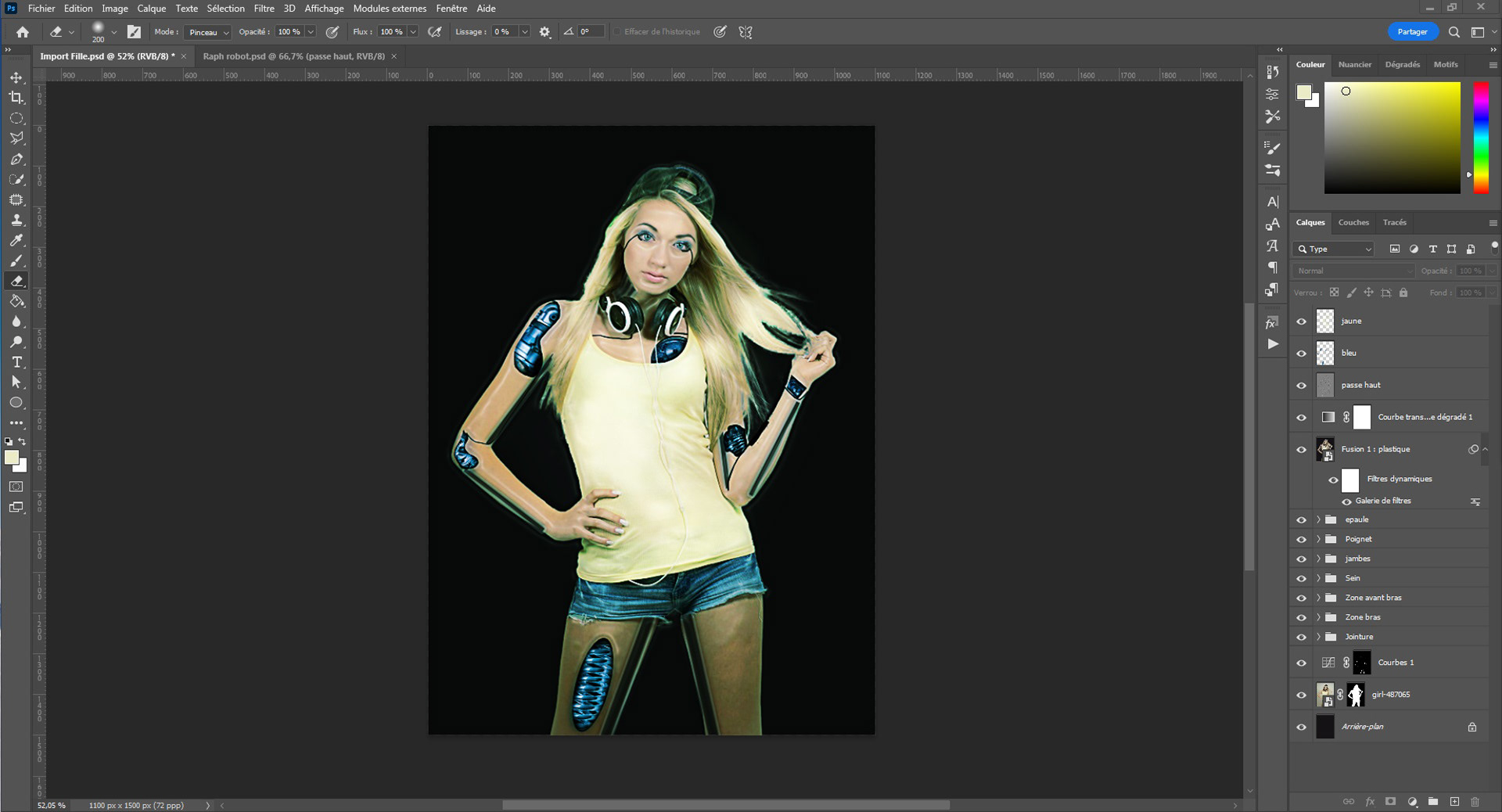Switch to the Nuancier tab
The width and height of the screenshot is (1502, 812).
1355,64
